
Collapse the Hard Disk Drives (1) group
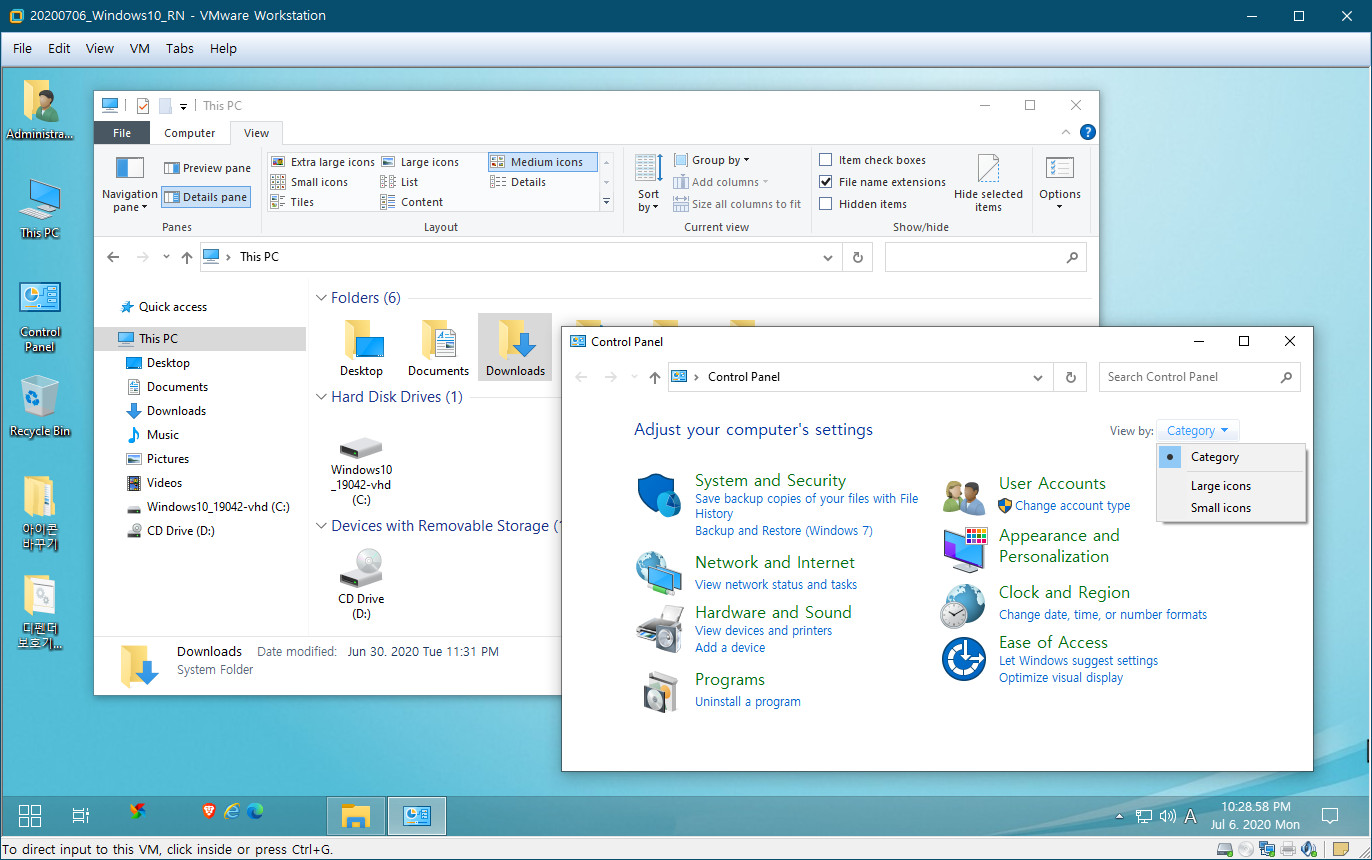point(322,397)
